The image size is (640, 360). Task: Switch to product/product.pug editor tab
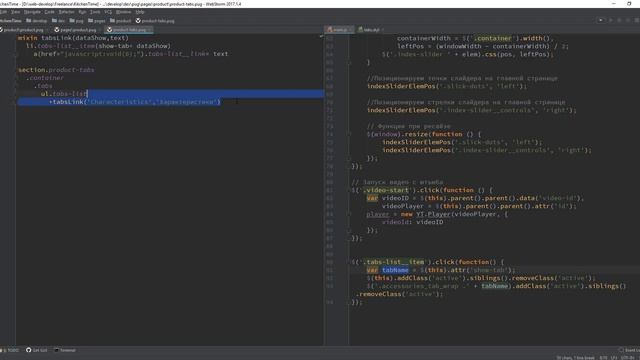coord(22,30)
